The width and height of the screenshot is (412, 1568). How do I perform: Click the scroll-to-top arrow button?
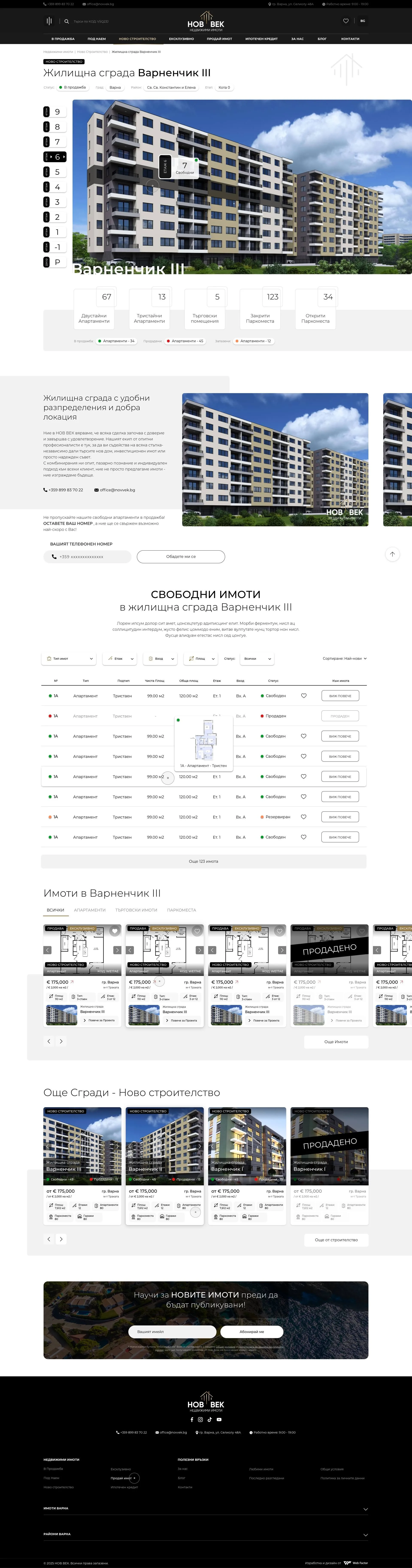point(392,554)
